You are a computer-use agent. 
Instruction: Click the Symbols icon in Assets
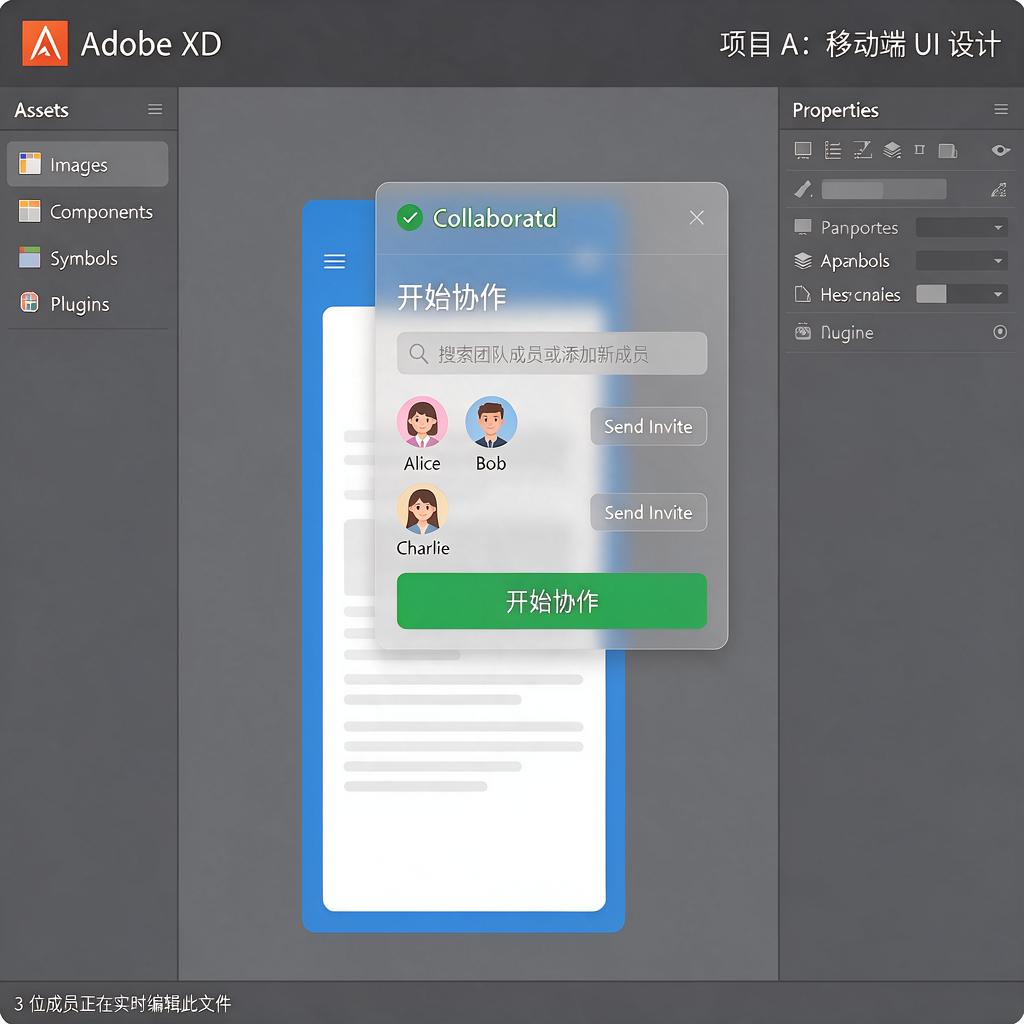29,257
